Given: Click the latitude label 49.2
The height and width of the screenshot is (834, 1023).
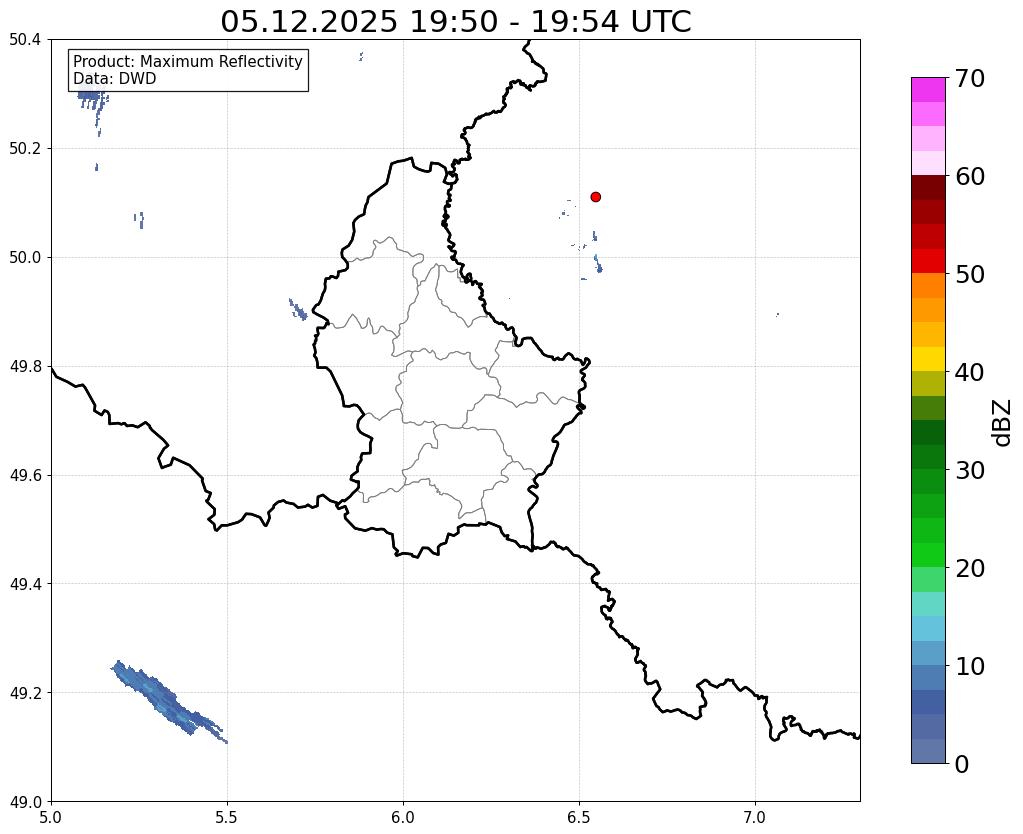Looking at the screenshot, I should click(25, 693).
